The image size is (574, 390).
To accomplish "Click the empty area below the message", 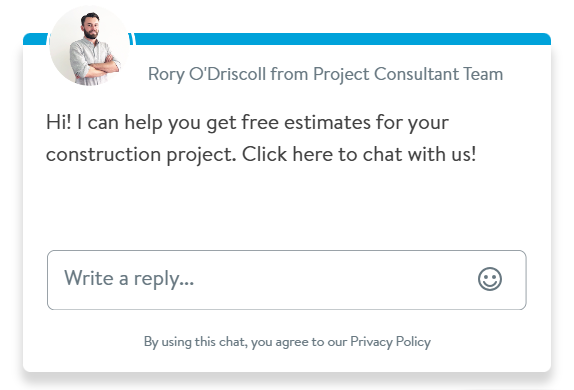I will pos(287,207).
